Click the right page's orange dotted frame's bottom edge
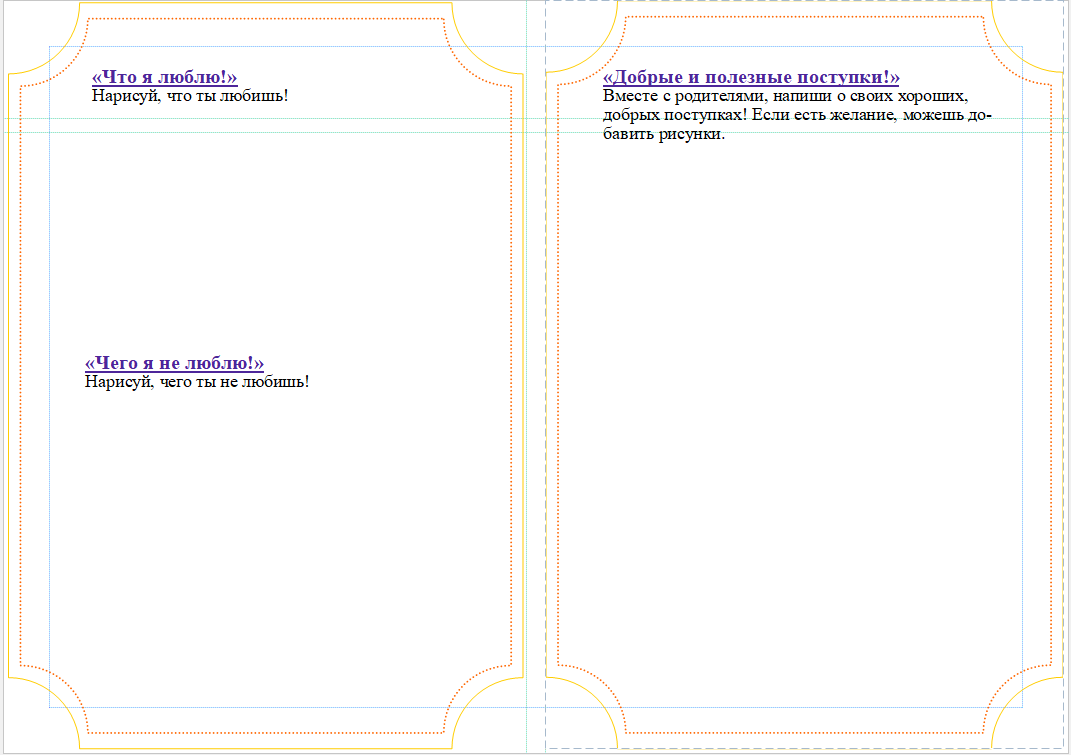 tap(800, 733)
